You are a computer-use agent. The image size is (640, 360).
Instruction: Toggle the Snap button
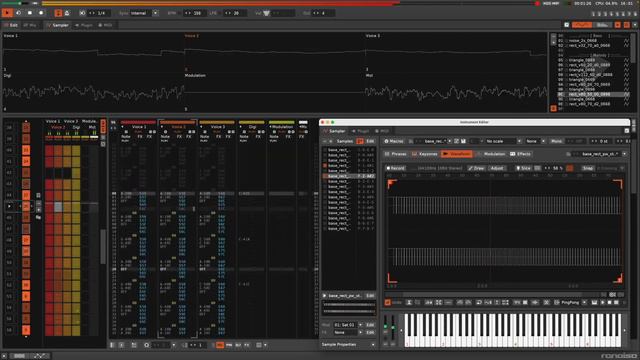(x=588, y=168)
